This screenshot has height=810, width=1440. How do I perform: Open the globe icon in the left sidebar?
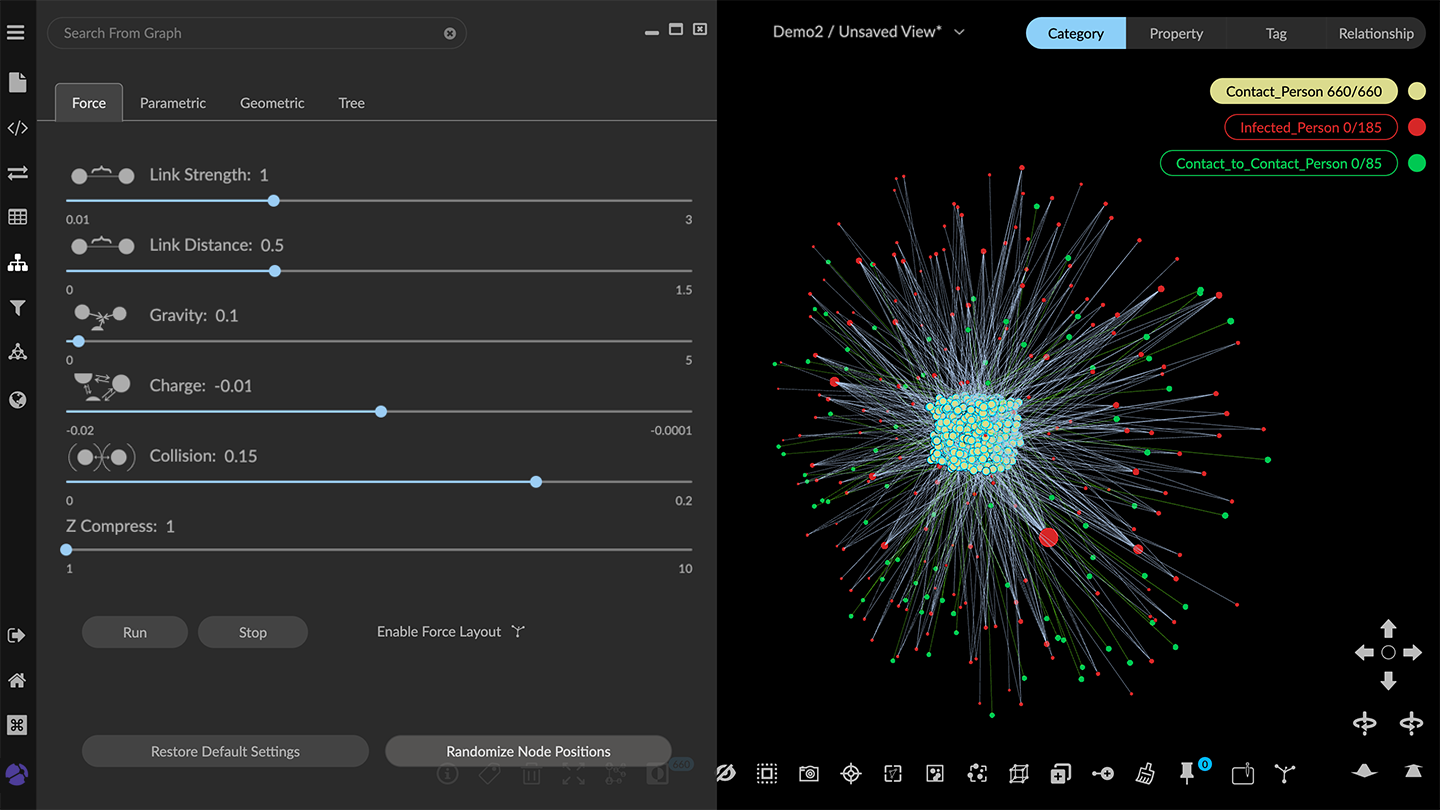point(17,400)
